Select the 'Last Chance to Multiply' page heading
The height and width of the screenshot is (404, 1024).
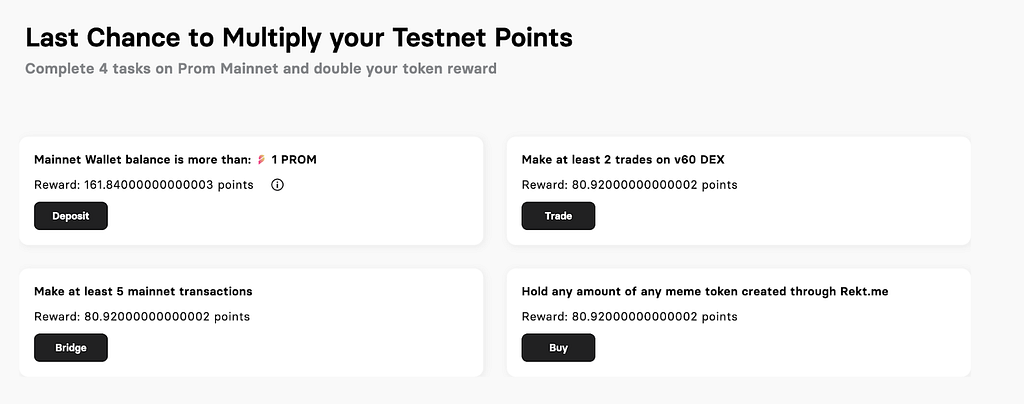point(299,38)
